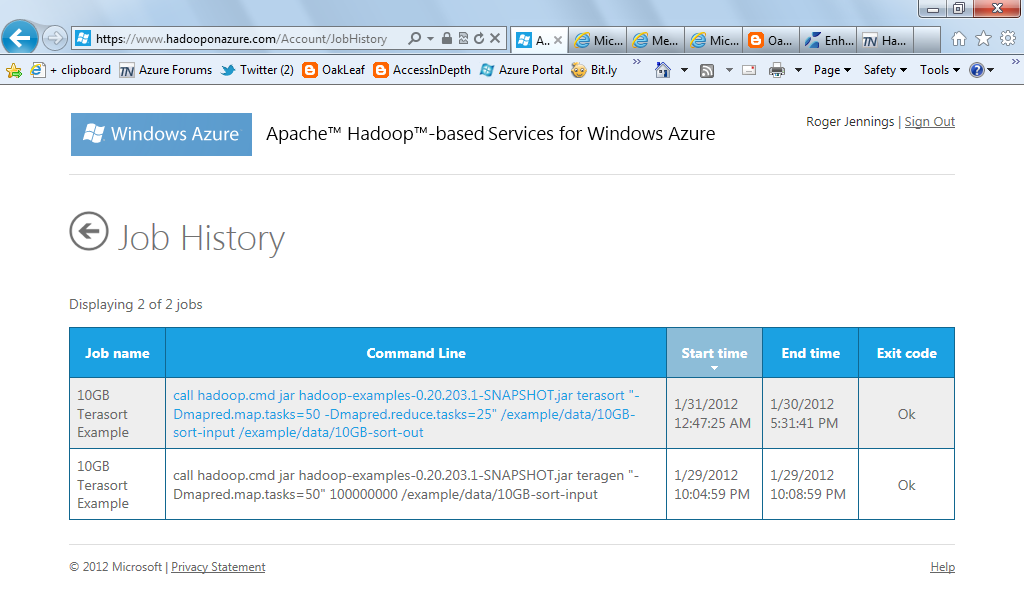The height and width of the screenshot is (592, 1024).
Task: Click the refresh icon in address bar
Action: coord(479,39)
